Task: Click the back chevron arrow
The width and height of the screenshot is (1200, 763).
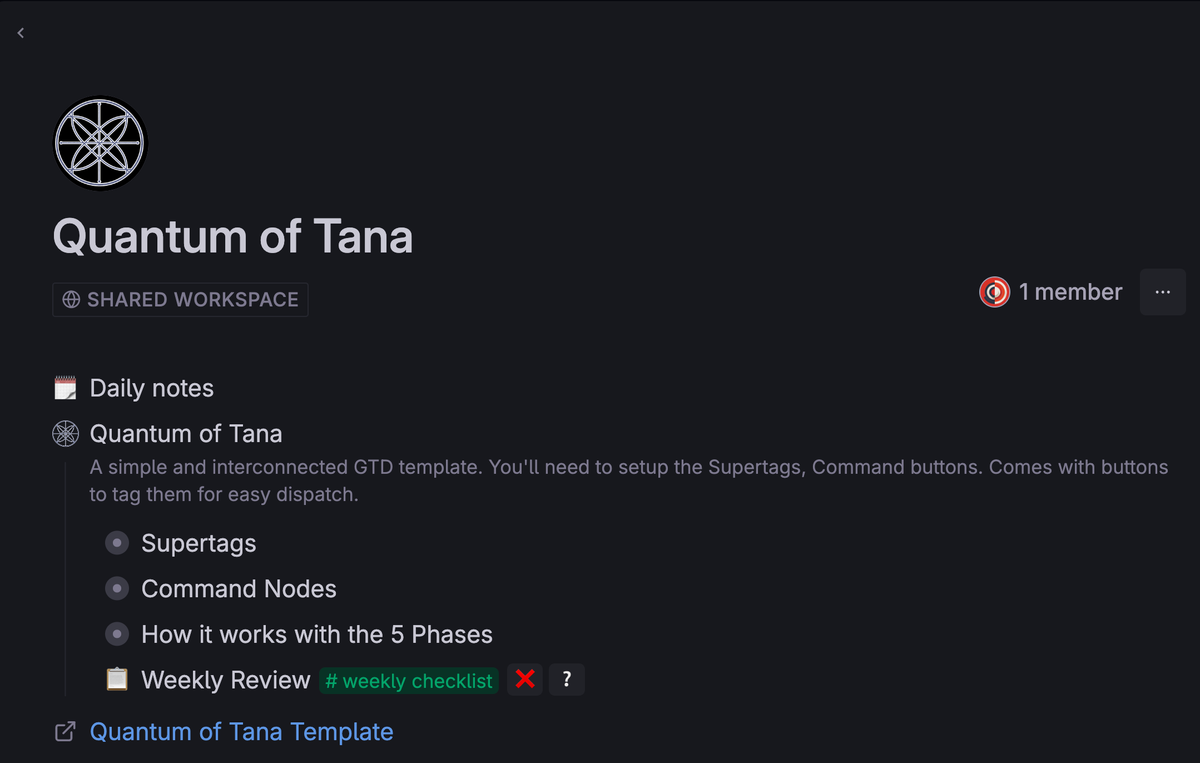Action: click(x=21, y=33)
